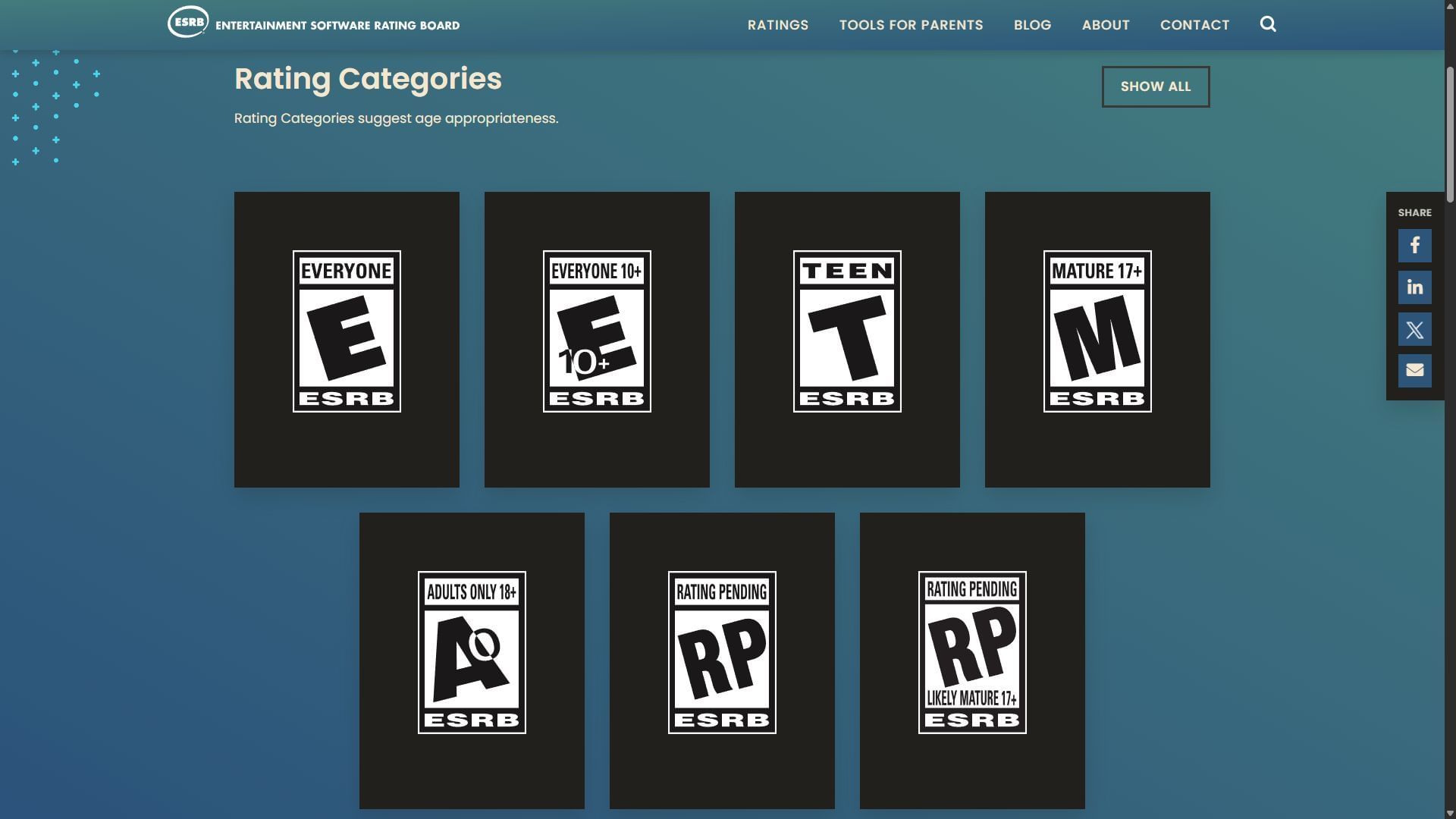This screenshot has width=1456, height=819.
Task: Select the Mature 17+ rating icon
Action: point(1097,331)
